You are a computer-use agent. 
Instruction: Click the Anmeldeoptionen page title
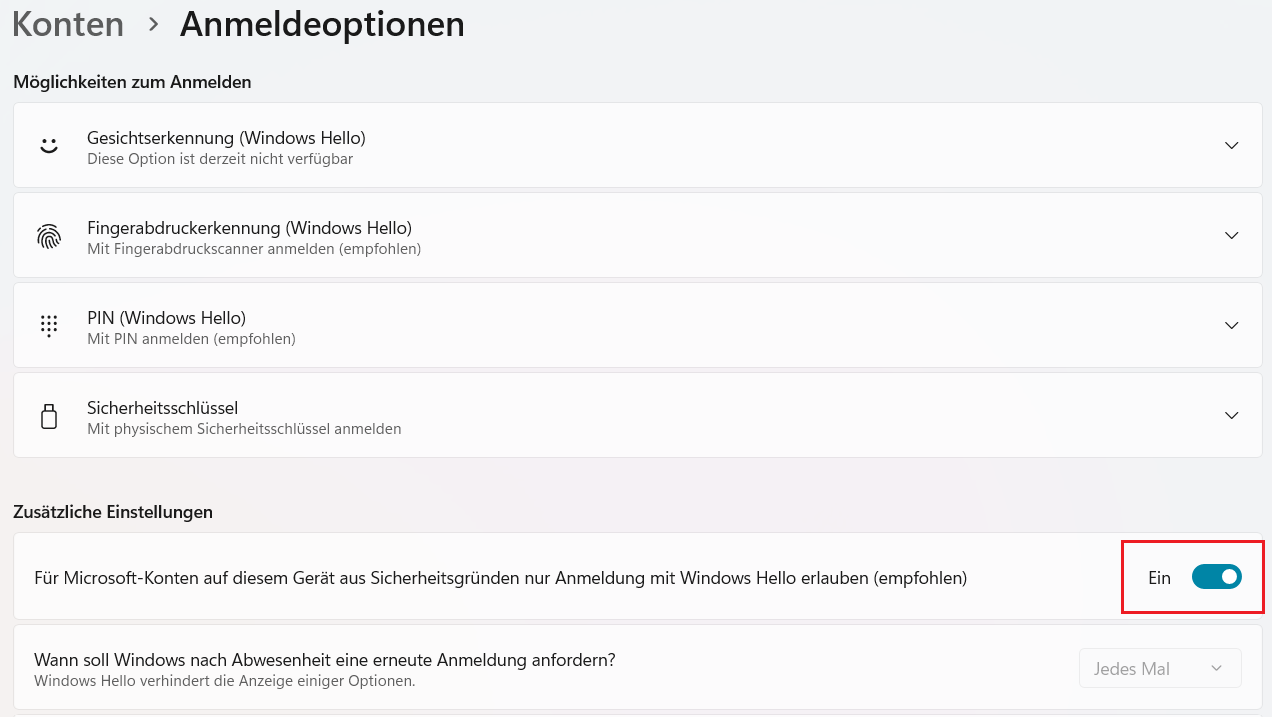tap(322, 24)
